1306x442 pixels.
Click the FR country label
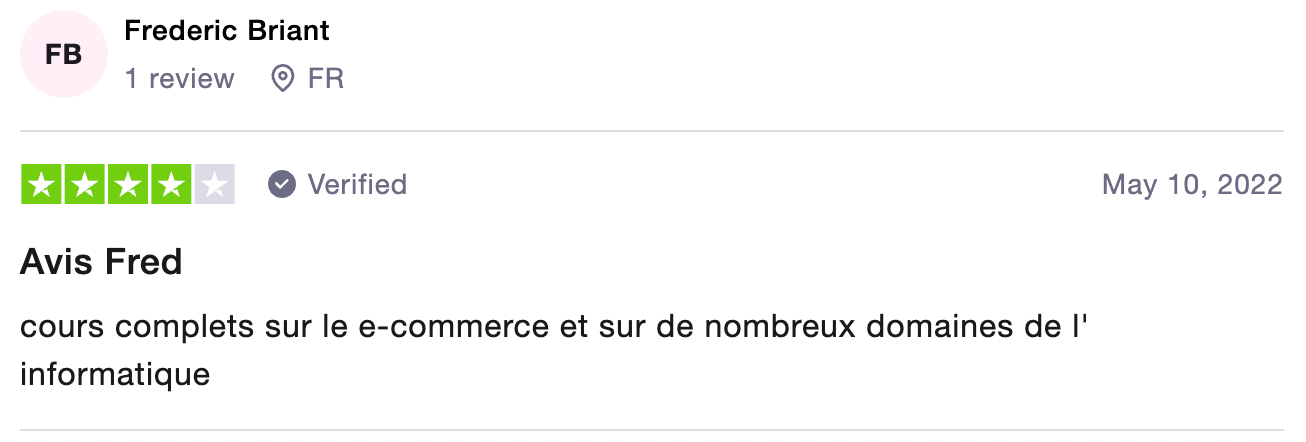pos(326,79)
